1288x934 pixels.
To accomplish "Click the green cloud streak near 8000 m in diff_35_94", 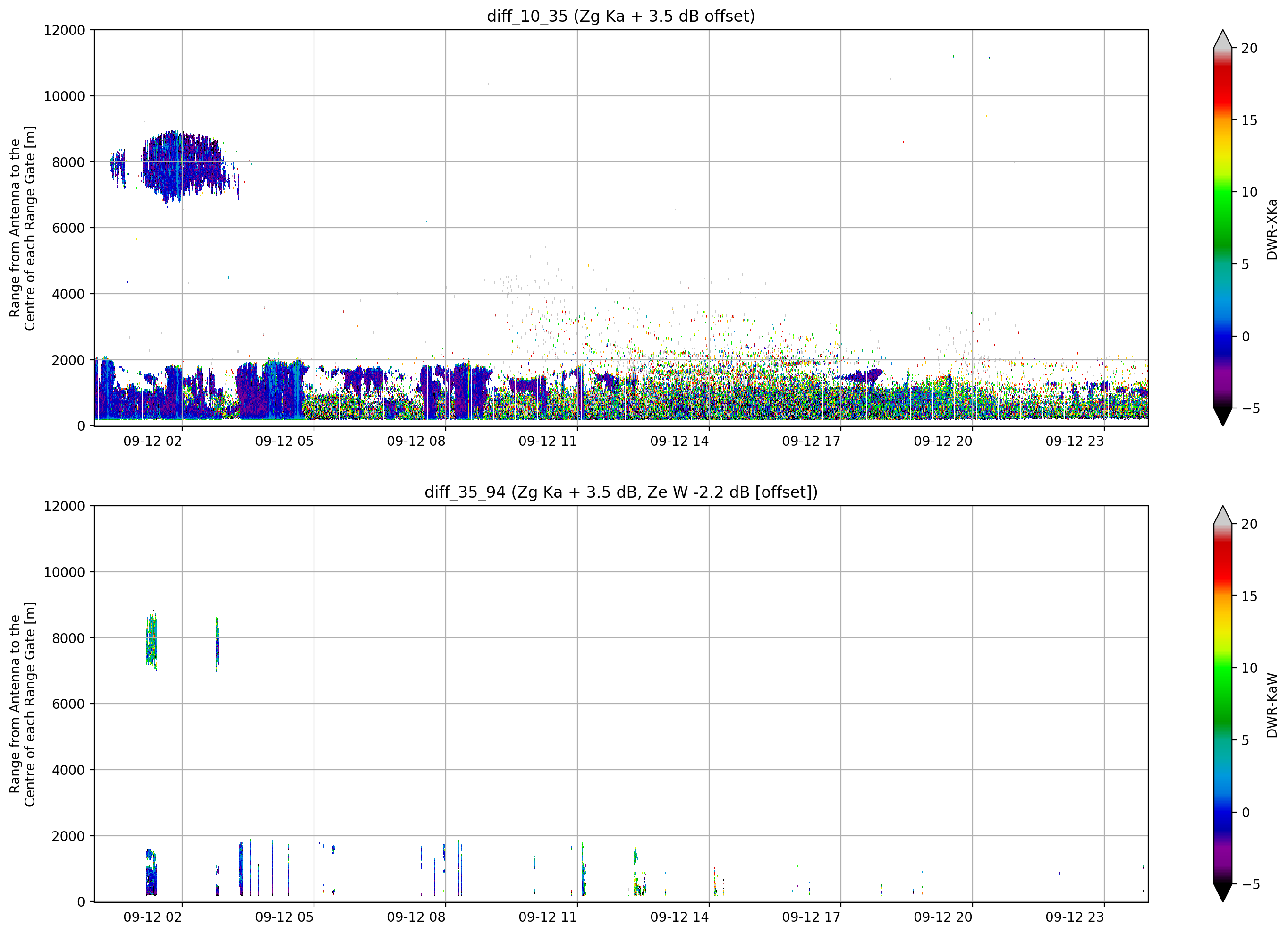I will click(151, 640).
